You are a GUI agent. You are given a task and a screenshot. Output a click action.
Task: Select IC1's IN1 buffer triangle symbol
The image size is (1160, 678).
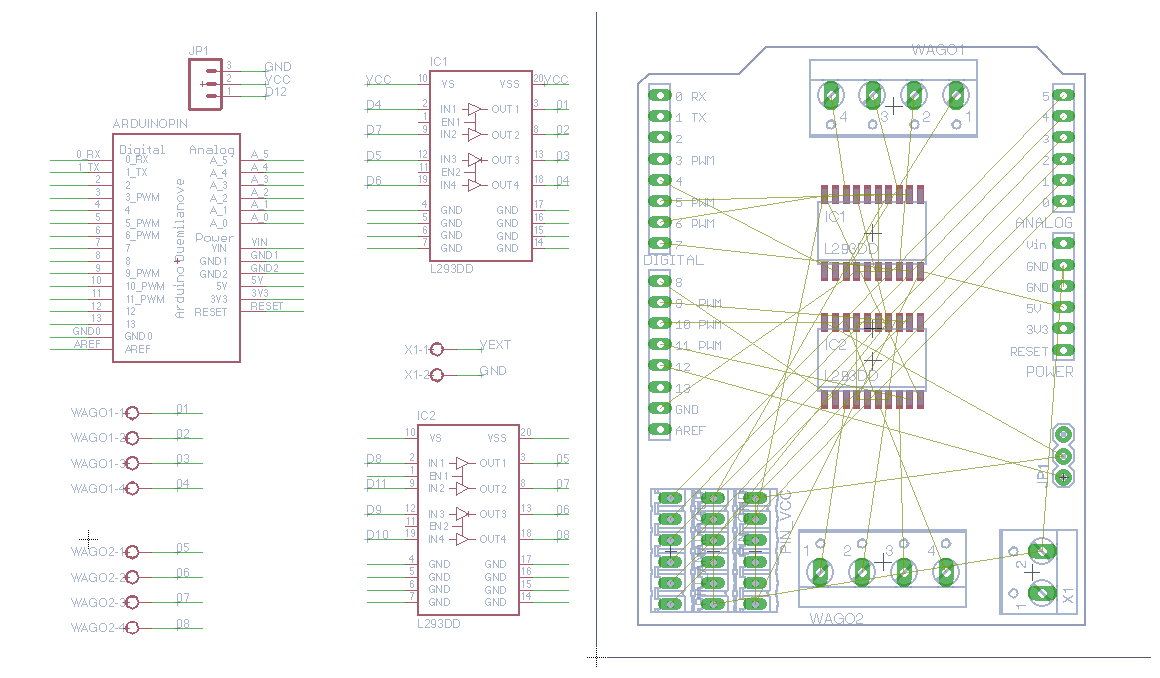474,109
